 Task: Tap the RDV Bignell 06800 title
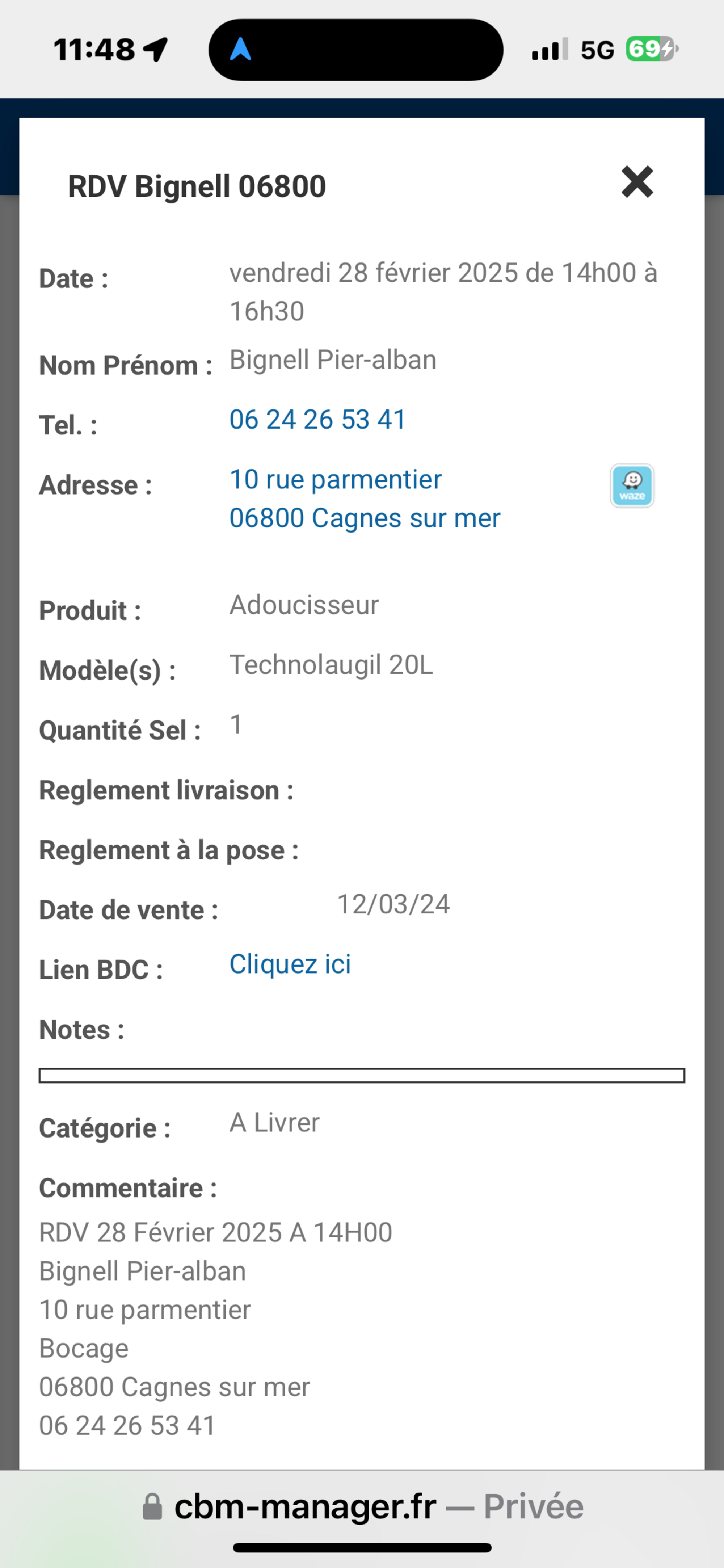197,186
